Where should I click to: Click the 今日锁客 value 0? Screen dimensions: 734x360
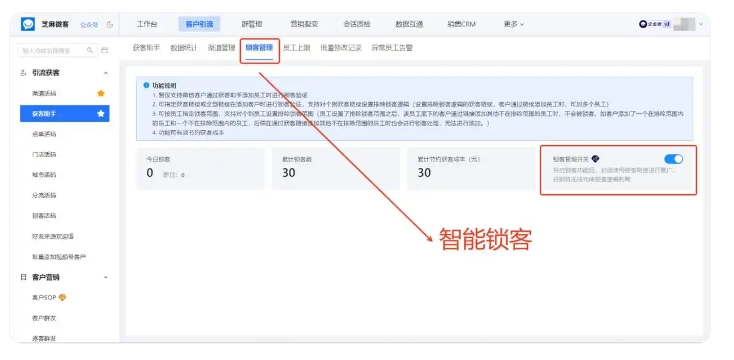pyautogui.click(x=150, y=173)
